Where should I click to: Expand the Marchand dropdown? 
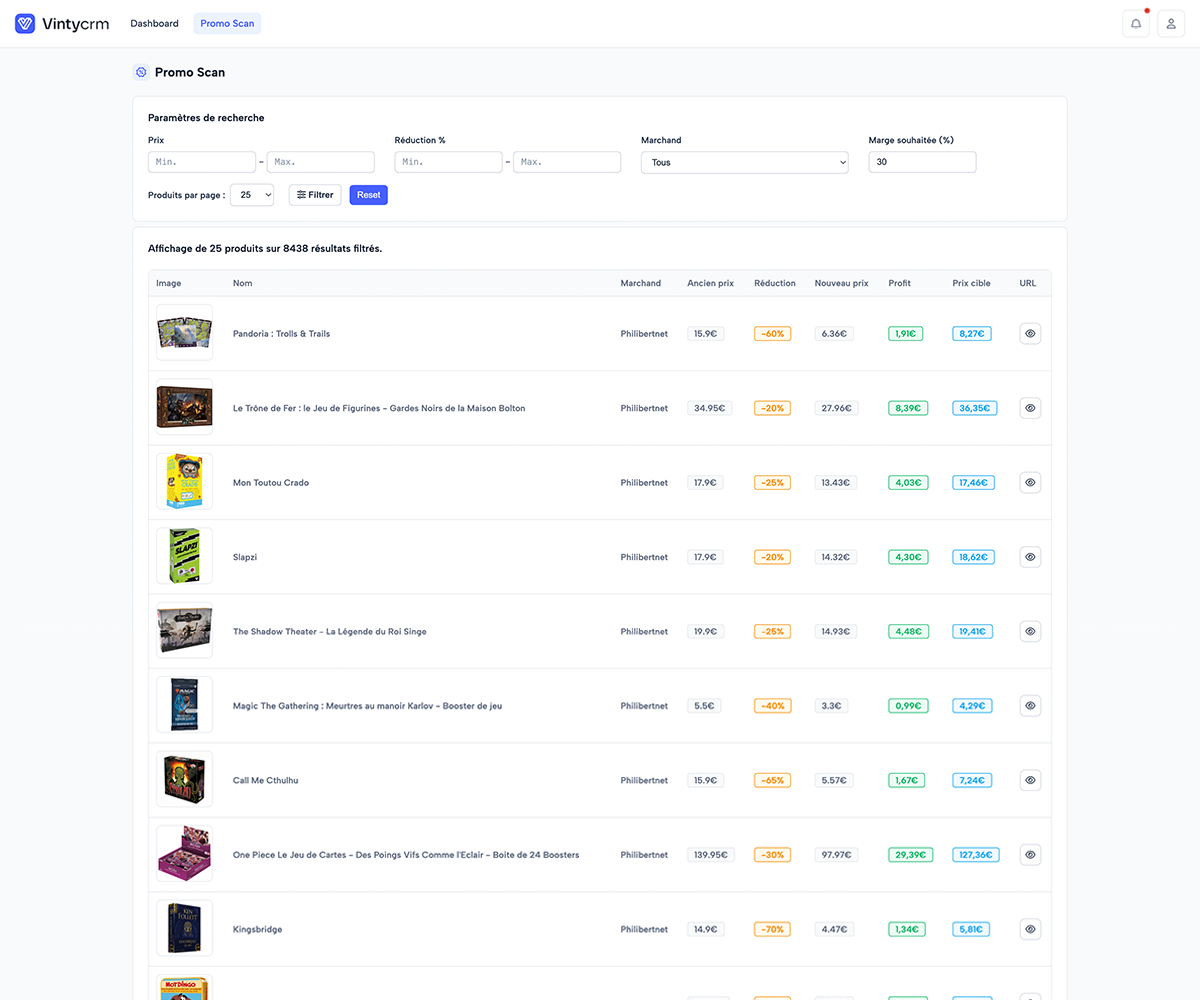pos(744,162)
